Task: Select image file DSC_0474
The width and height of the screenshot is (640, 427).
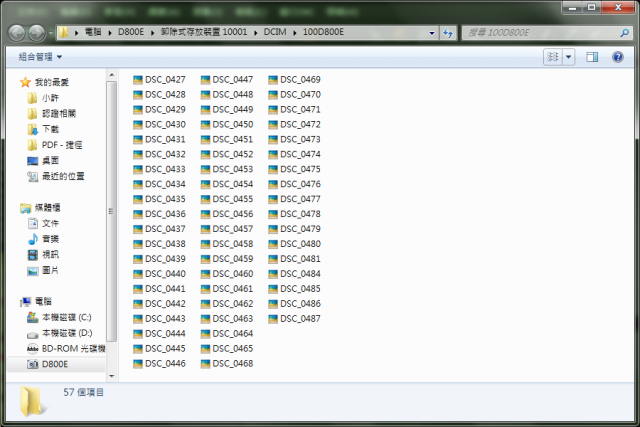Action: (x=295, y=154)
